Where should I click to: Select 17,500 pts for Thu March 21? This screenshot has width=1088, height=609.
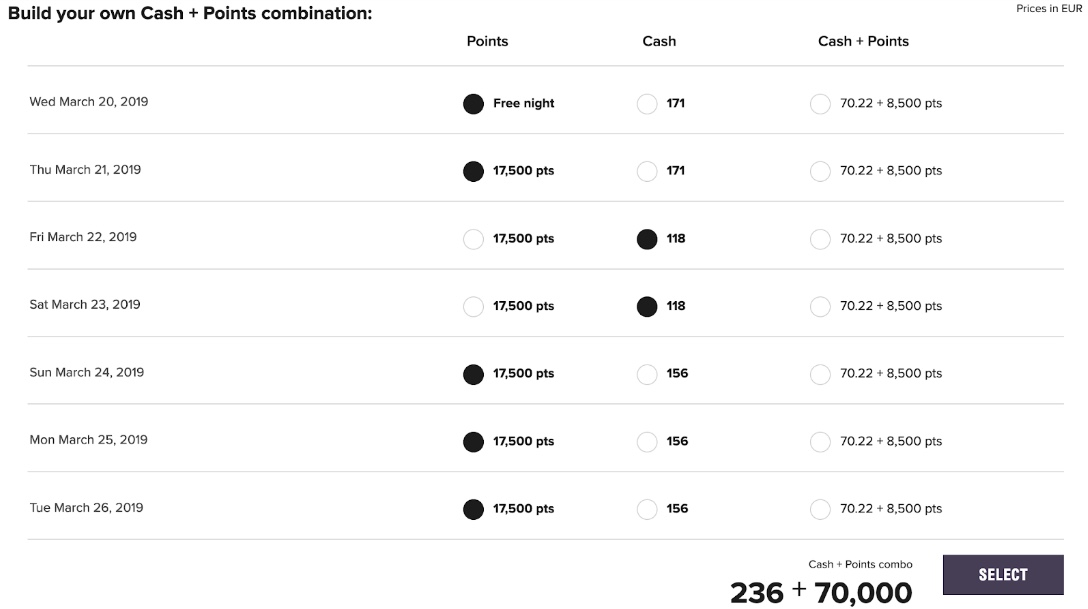[x=473, y=171]
